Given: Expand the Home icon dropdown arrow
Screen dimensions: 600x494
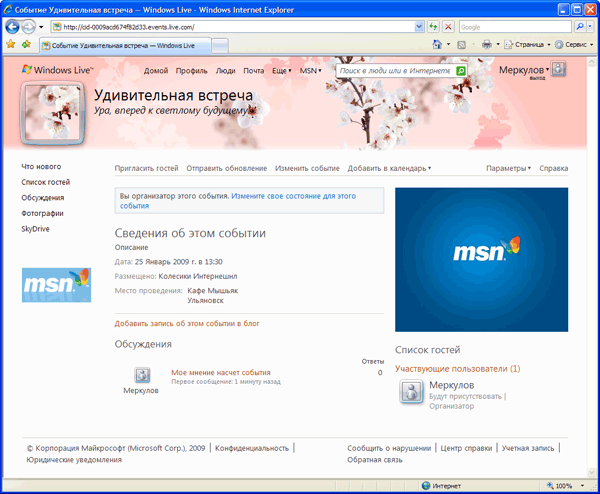Looking at the screenshot, I should (x=448, y=44).
